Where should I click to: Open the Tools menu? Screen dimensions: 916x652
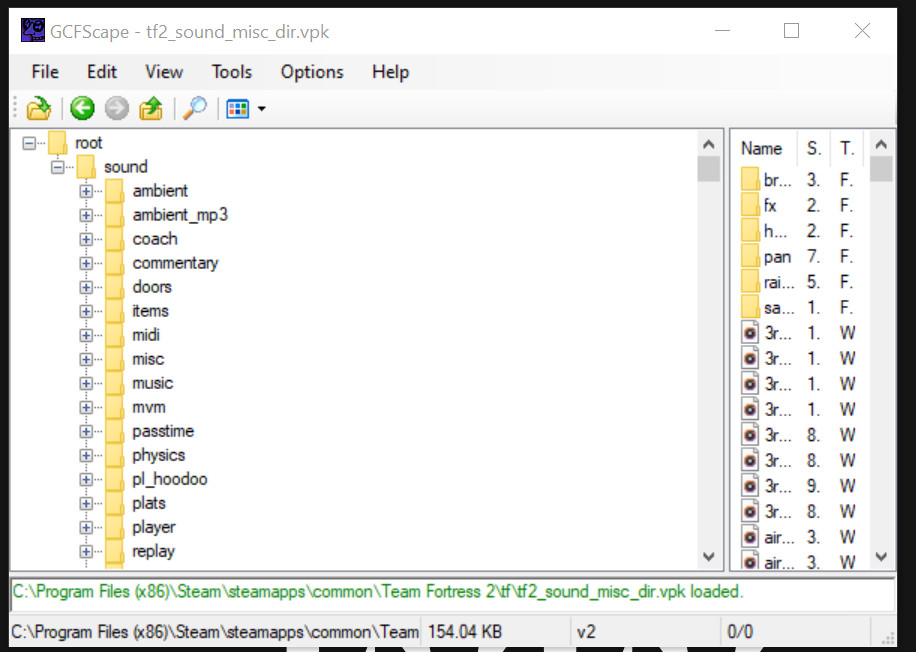click(x=231, y=72)
